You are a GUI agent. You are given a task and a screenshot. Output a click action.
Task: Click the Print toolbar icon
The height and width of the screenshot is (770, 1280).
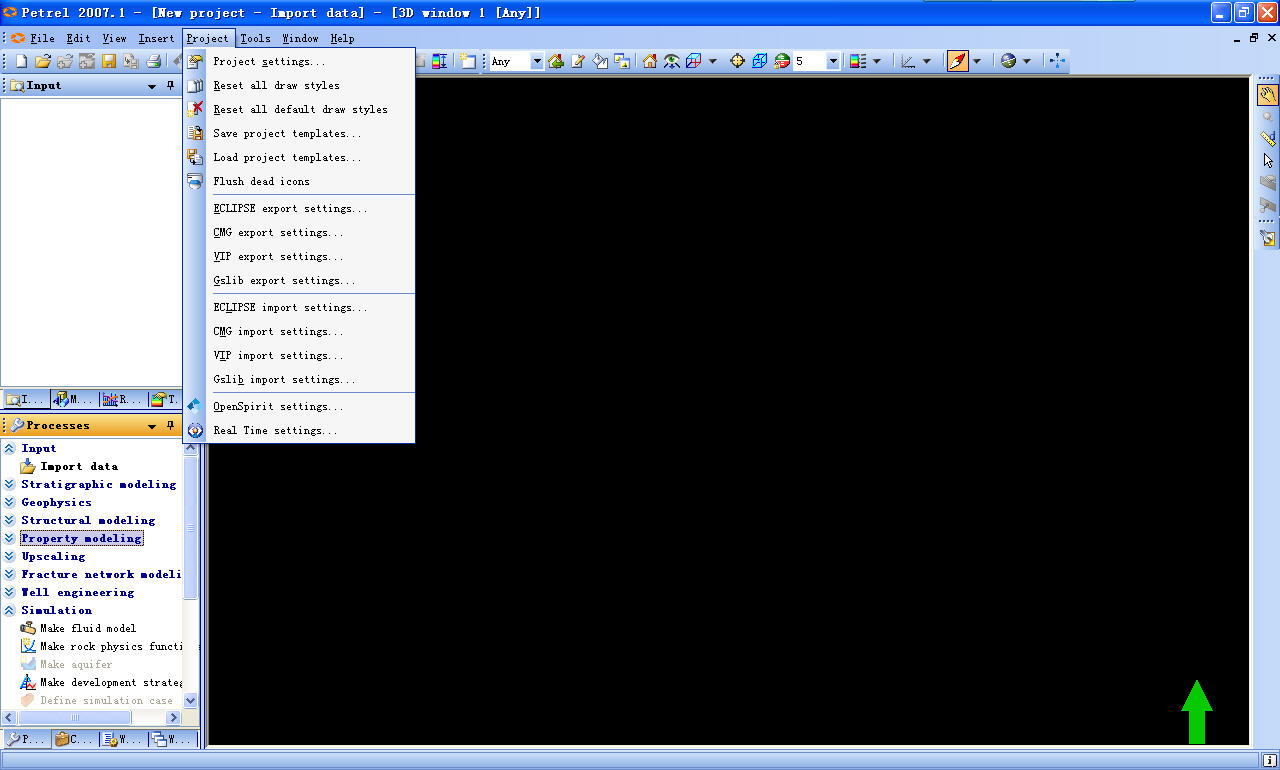tap(153, 62)
